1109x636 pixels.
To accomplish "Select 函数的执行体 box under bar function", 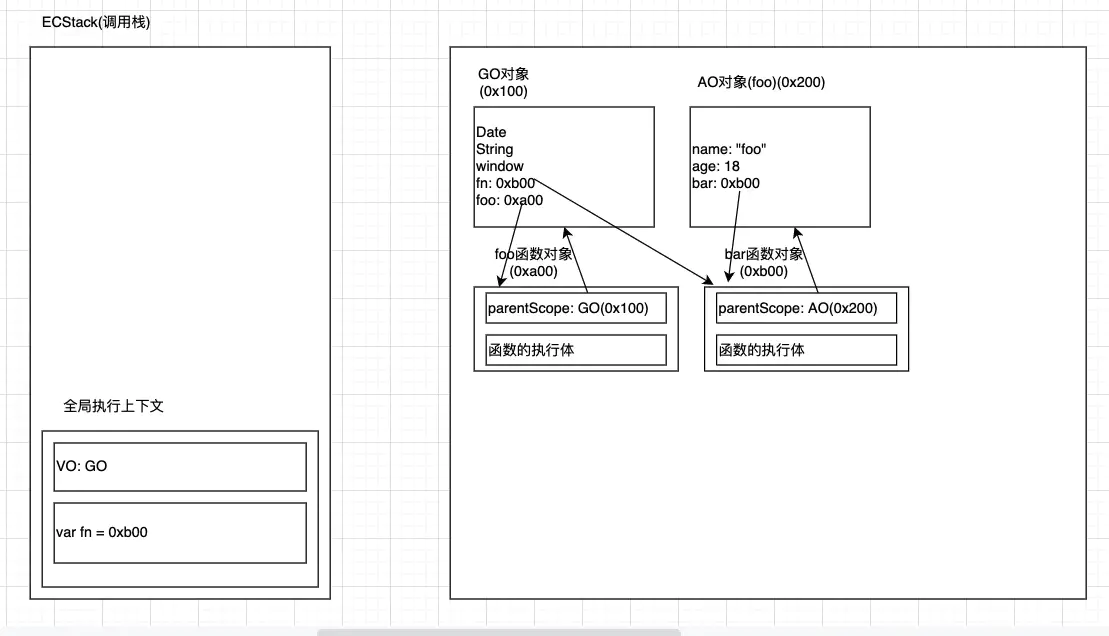I will (x=805, y=350).
